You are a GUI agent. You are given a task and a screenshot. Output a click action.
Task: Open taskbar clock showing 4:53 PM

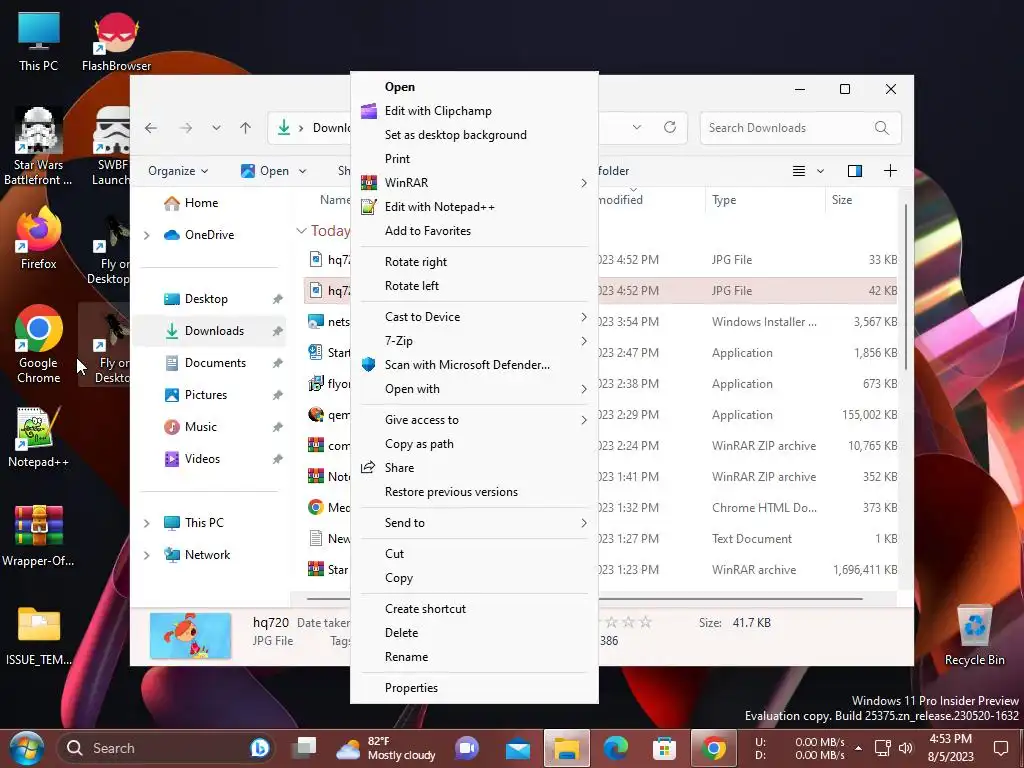[951, 748]
